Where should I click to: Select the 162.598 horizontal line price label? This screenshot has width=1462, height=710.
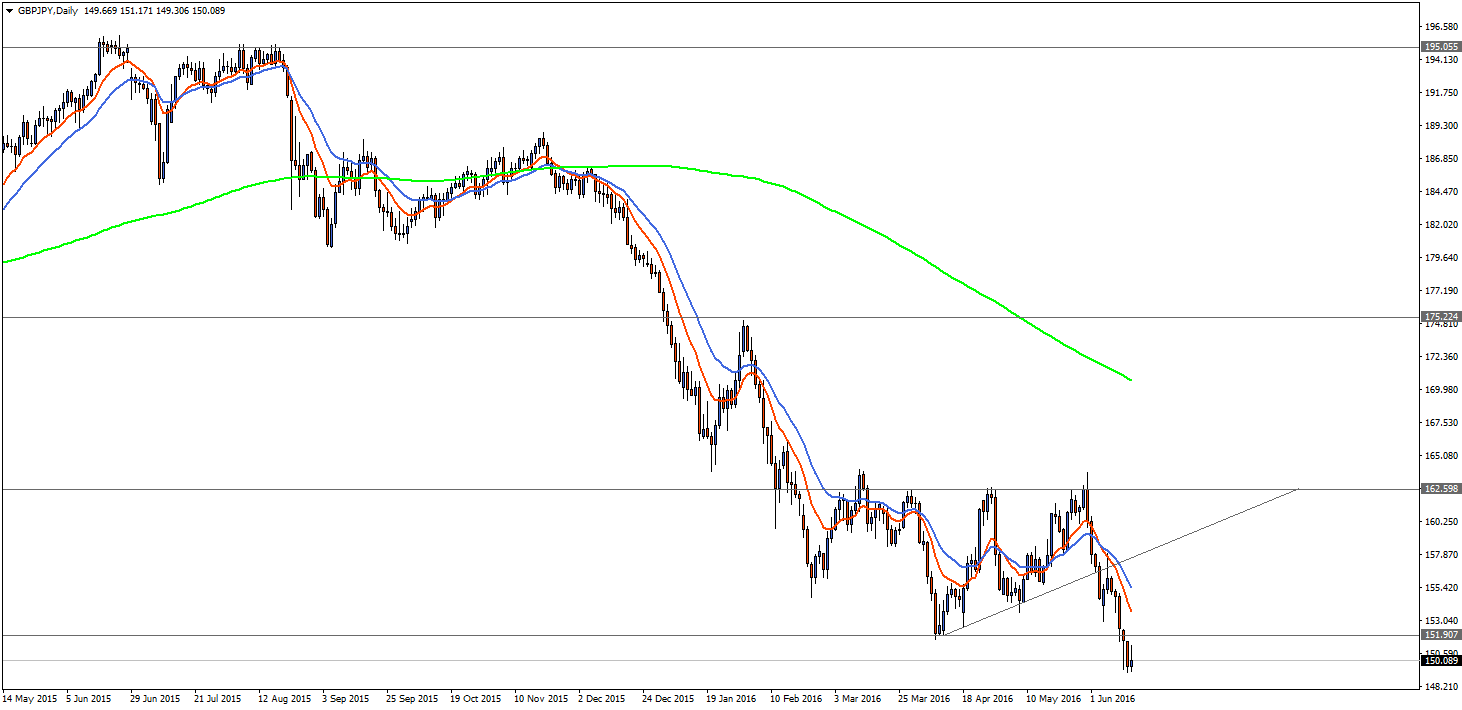(x=1441, y=489)
